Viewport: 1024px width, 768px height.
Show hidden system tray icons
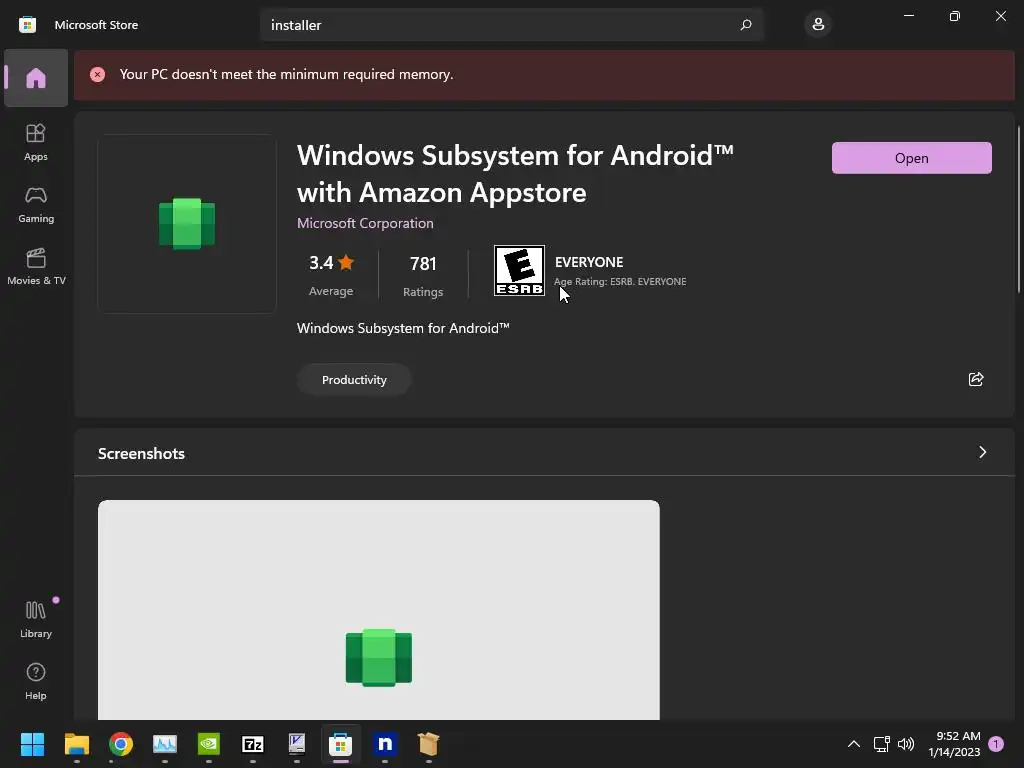(854, 744)
